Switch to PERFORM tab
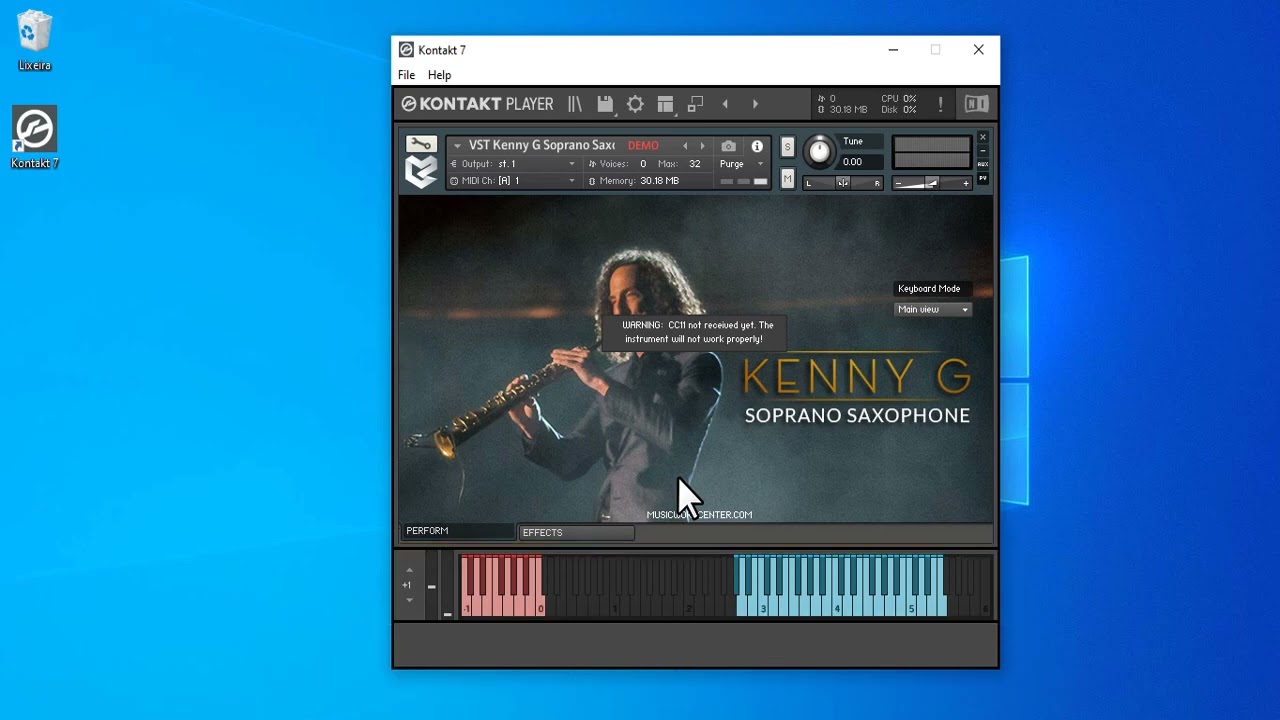Screen dimensions: 1280x720 pos(458,531)
